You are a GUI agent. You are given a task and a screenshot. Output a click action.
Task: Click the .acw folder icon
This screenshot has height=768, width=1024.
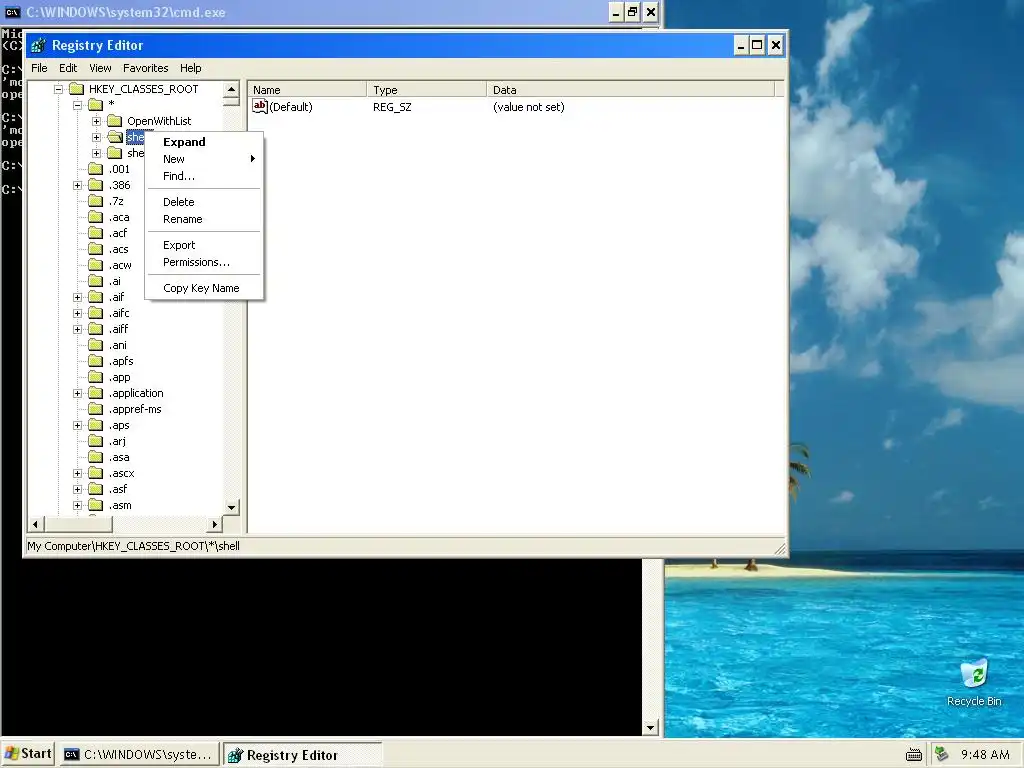tap(96, 265)
